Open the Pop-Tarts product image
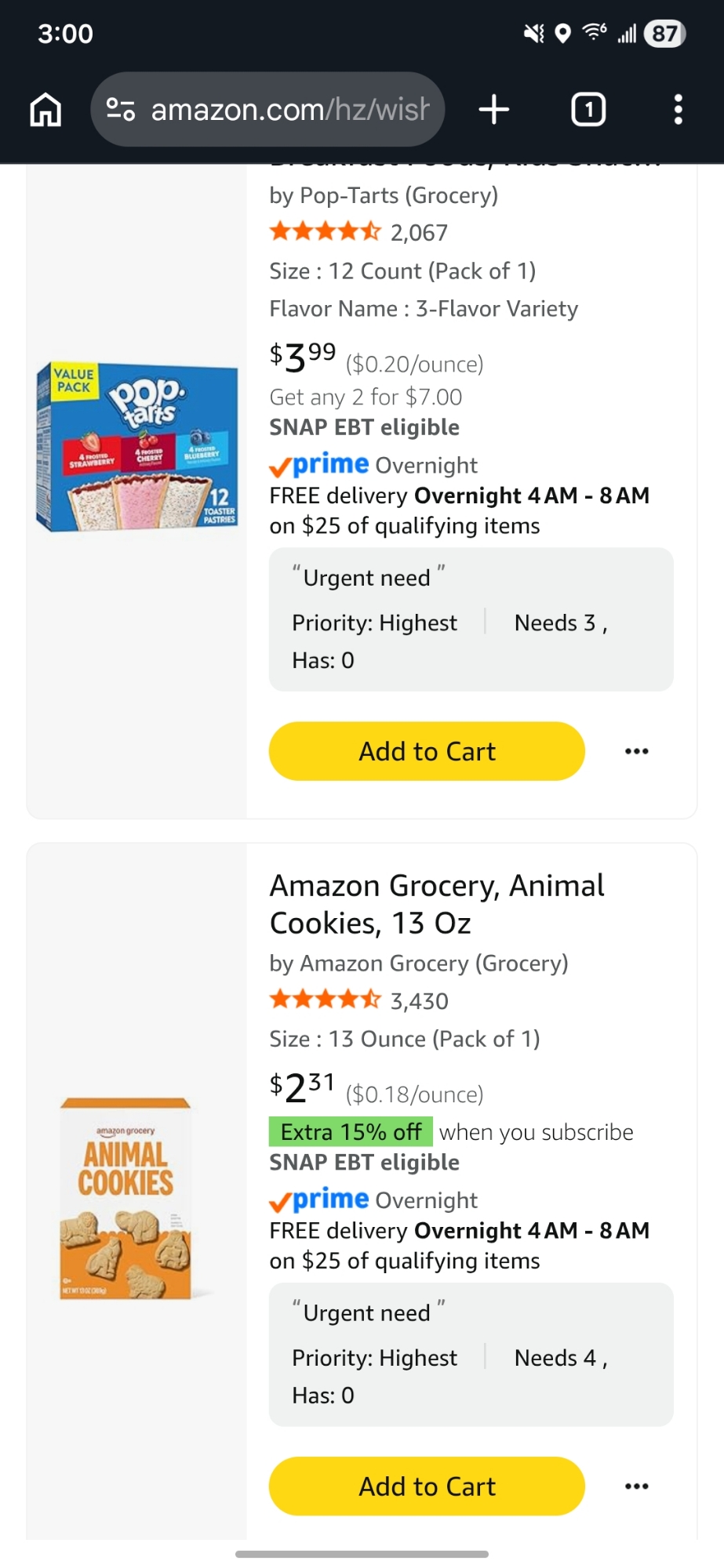This screenshot has width=724, height=1568. [x=136, y=447]
